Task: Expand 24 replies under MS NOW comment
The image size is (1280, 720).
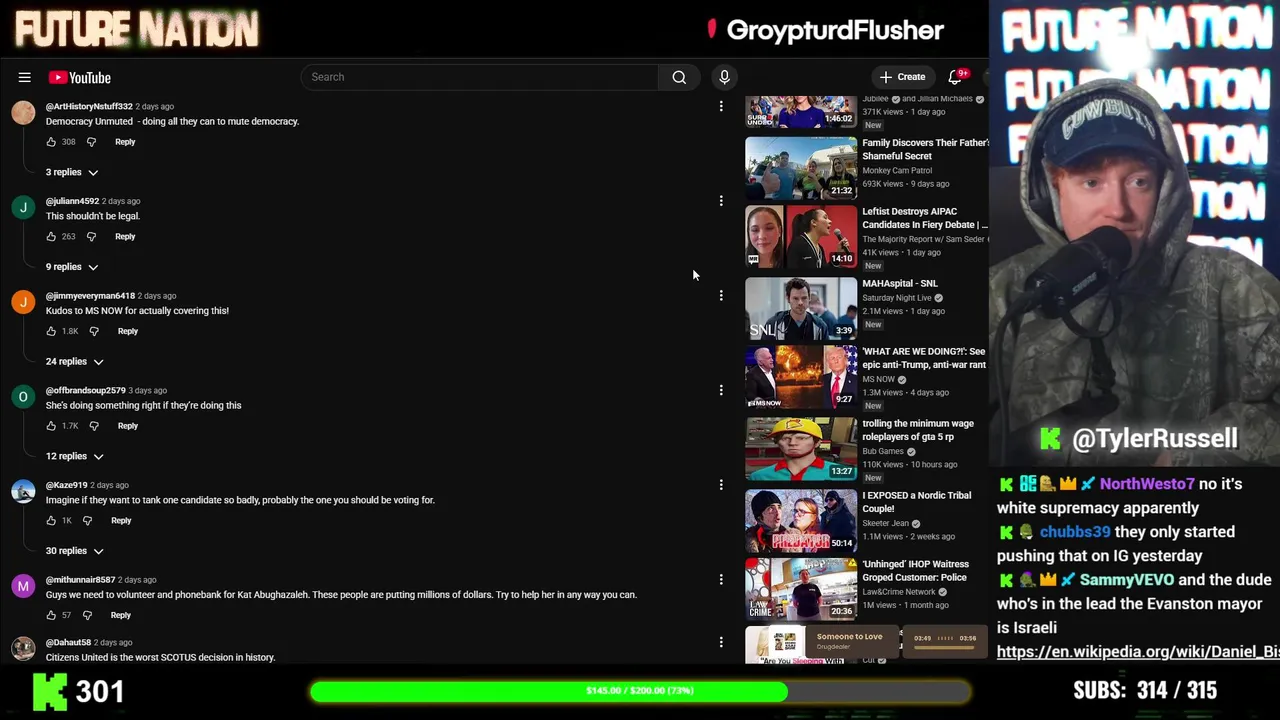Action: [x=75, y=362]
